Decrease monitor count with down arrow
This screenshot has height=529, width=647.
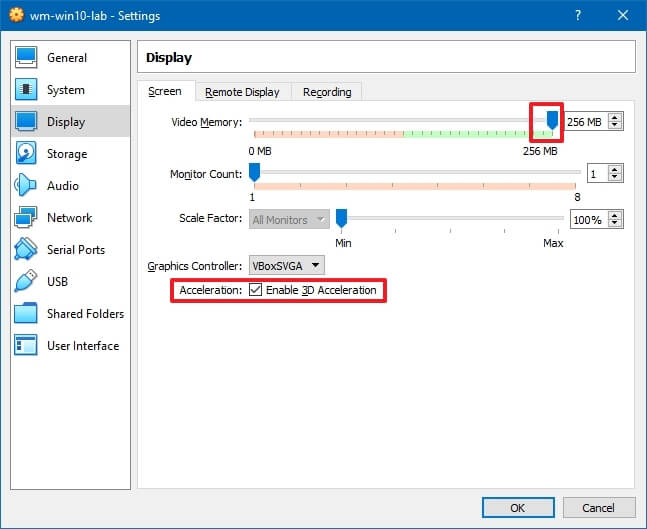coord(615,178)
